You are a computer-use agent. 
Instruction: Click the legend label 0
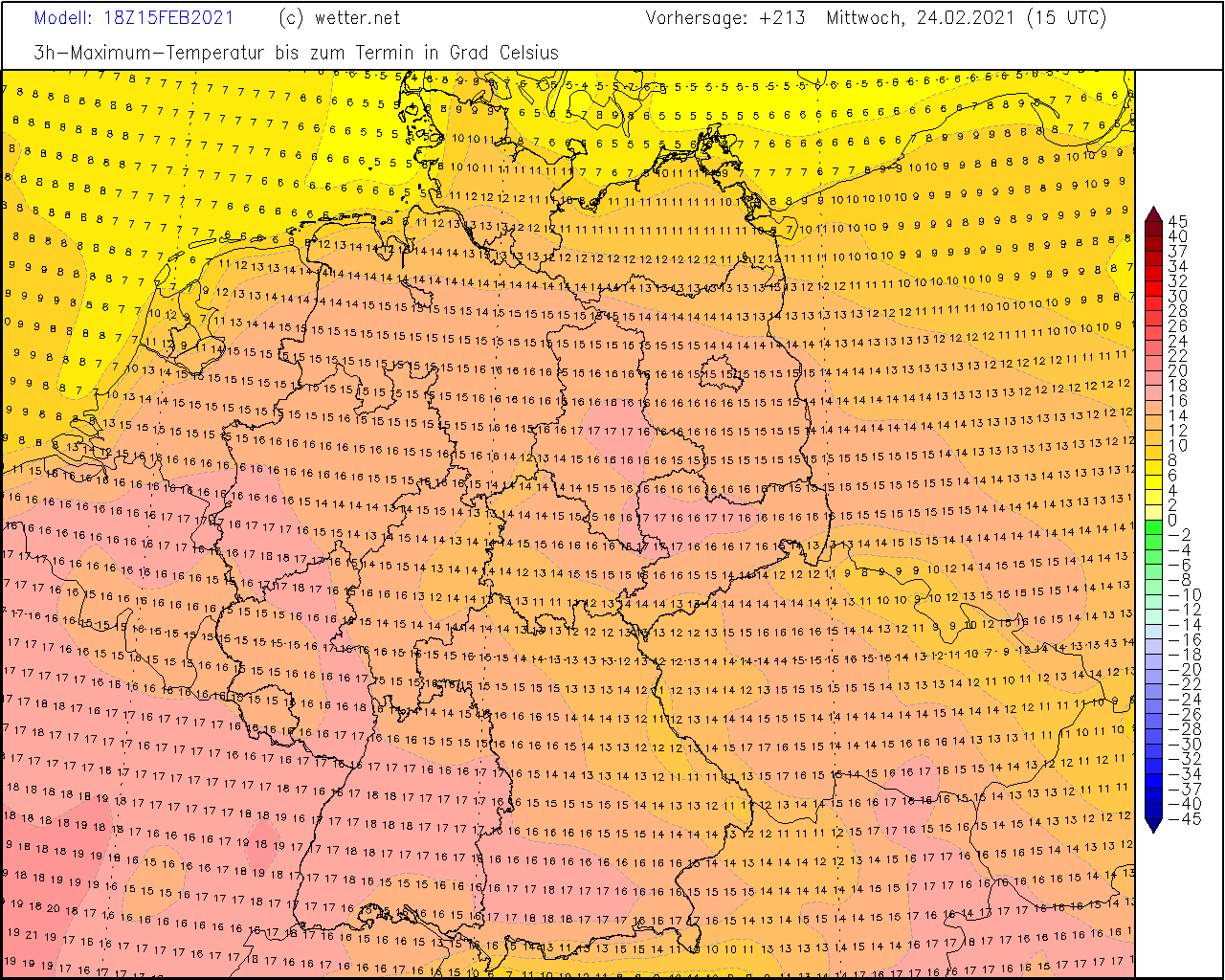pos(1172,521)
